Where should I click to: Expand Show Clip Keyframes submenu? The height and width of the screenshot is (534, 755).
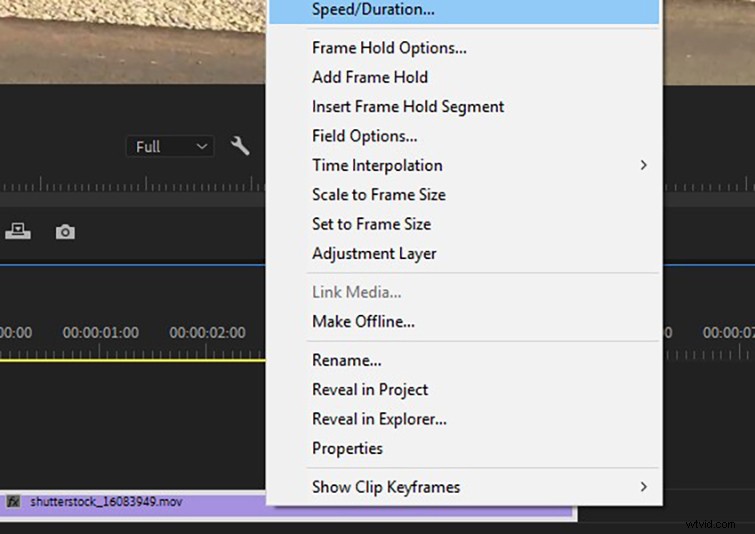[464, 487]
